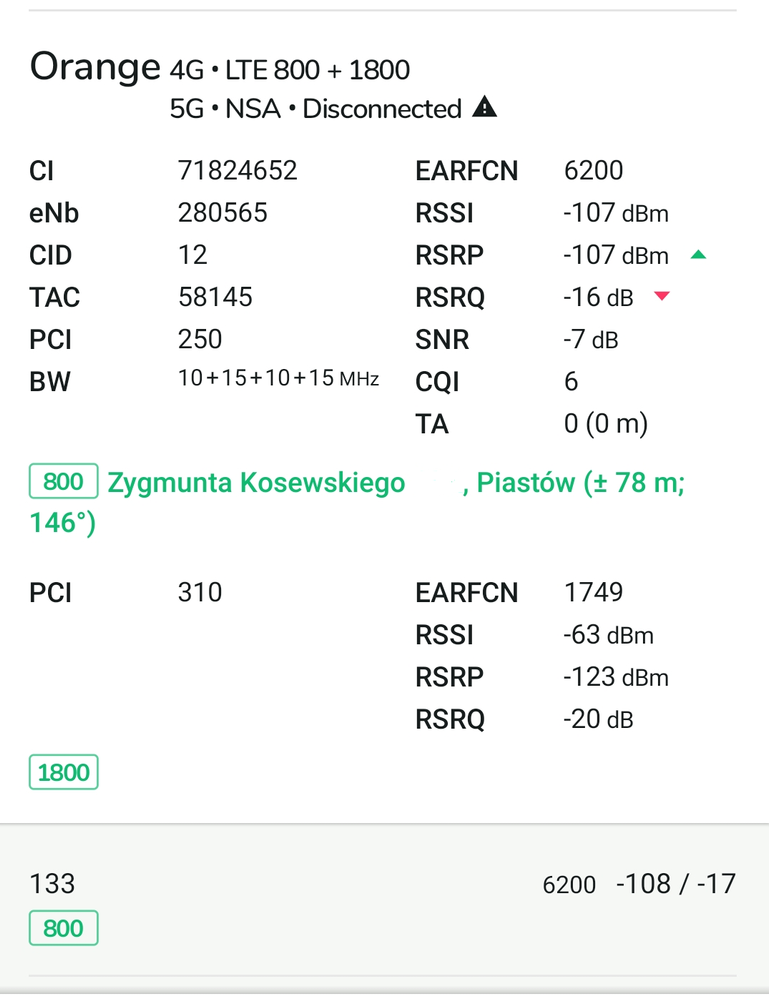Tap the TA 0 (0 m) value
Viewport: 769px width, 999px height.
(x=605, y=424)
